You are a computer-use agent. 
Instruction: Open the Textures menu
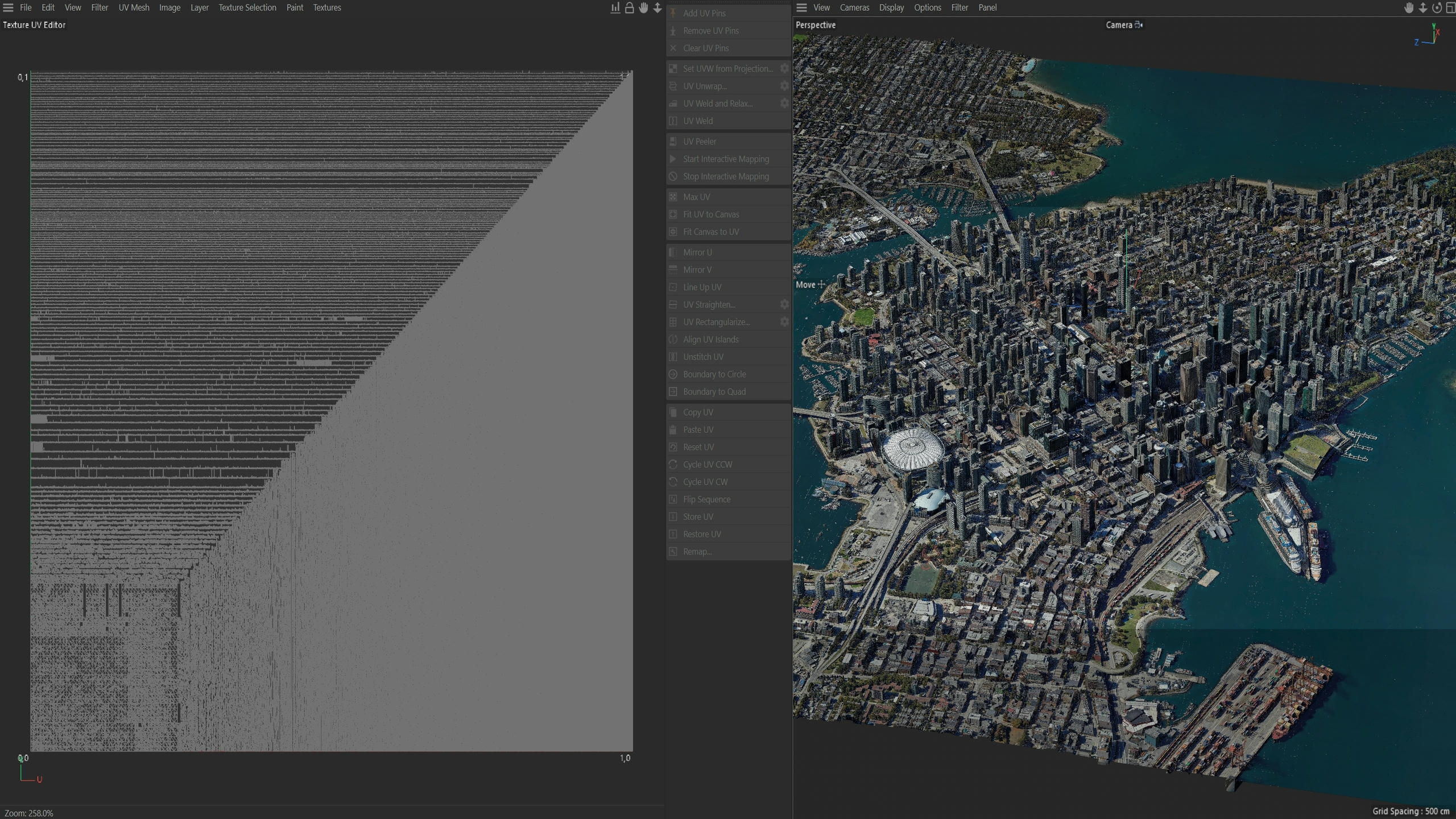[x=327, y=7]
